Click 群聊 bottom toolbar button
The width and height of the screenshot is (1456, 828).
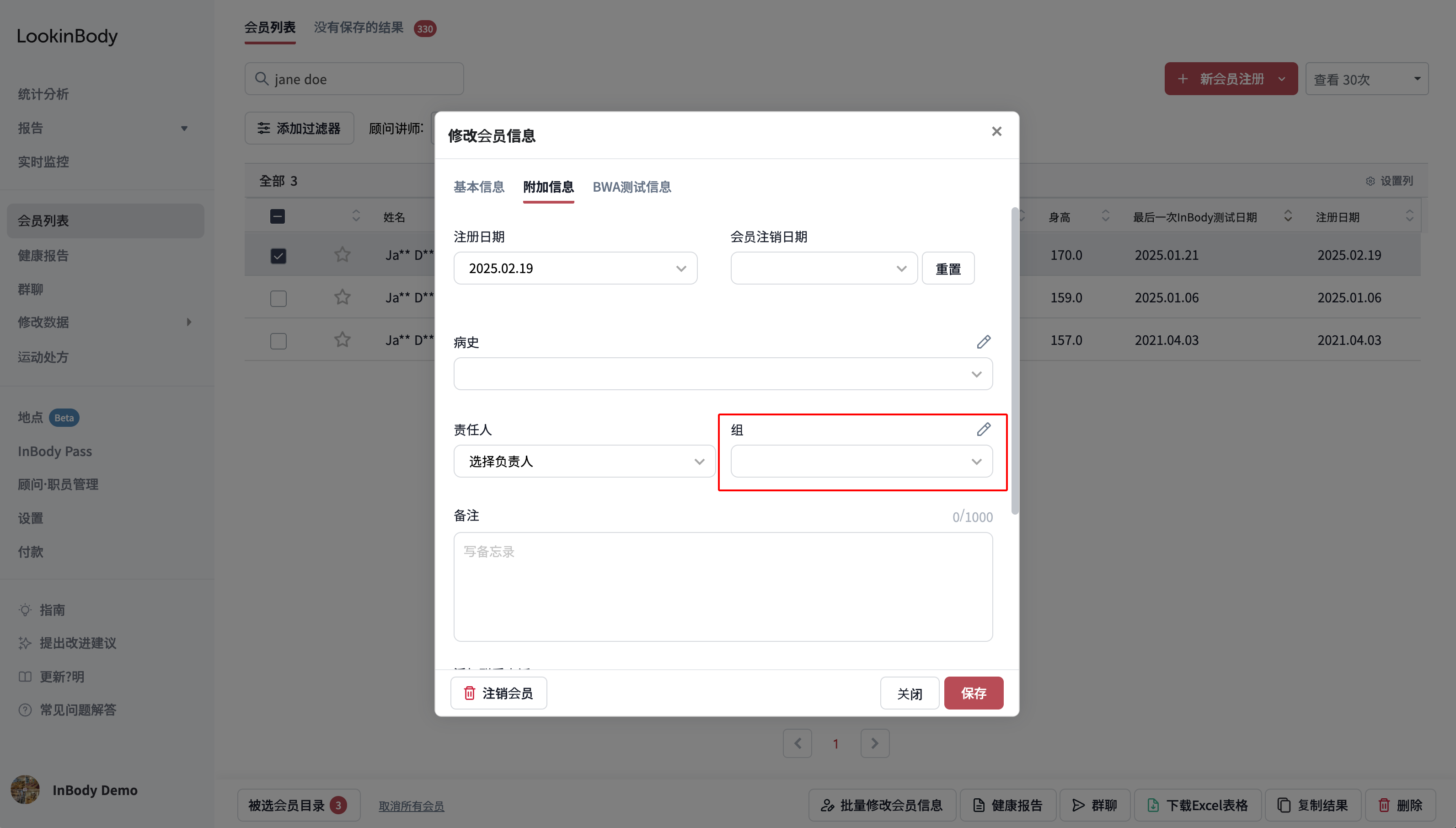[x=1095, y=805]
